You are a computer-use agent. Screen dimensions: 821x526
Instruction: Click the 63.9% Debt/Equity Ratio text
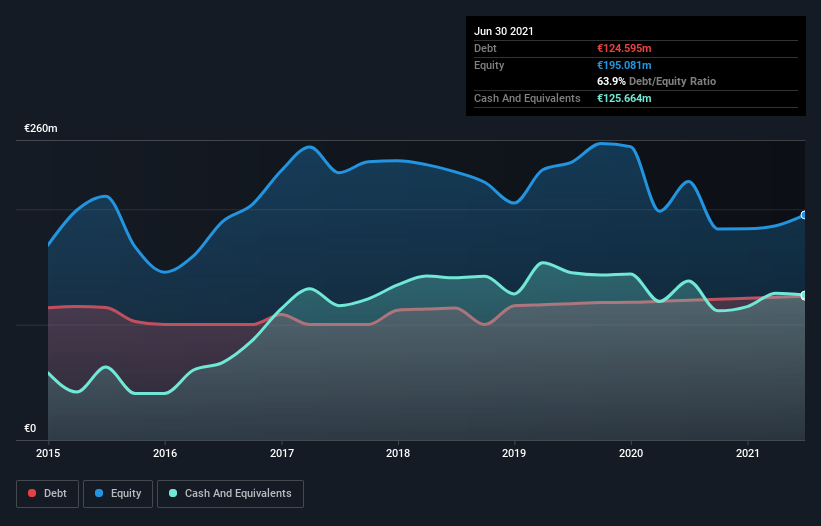click(x=657, y=81)
